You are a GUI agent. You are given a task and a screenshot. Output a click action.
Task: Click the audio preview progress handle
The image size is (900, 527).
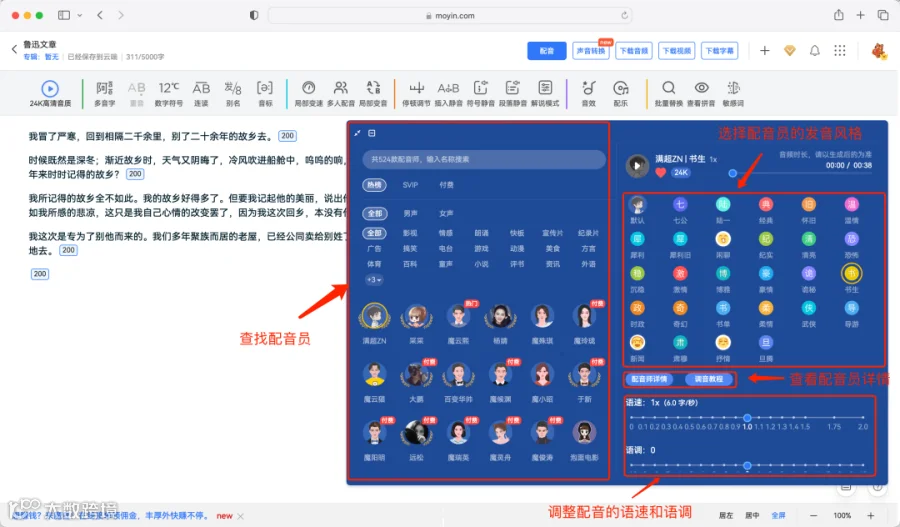[732, 173]
